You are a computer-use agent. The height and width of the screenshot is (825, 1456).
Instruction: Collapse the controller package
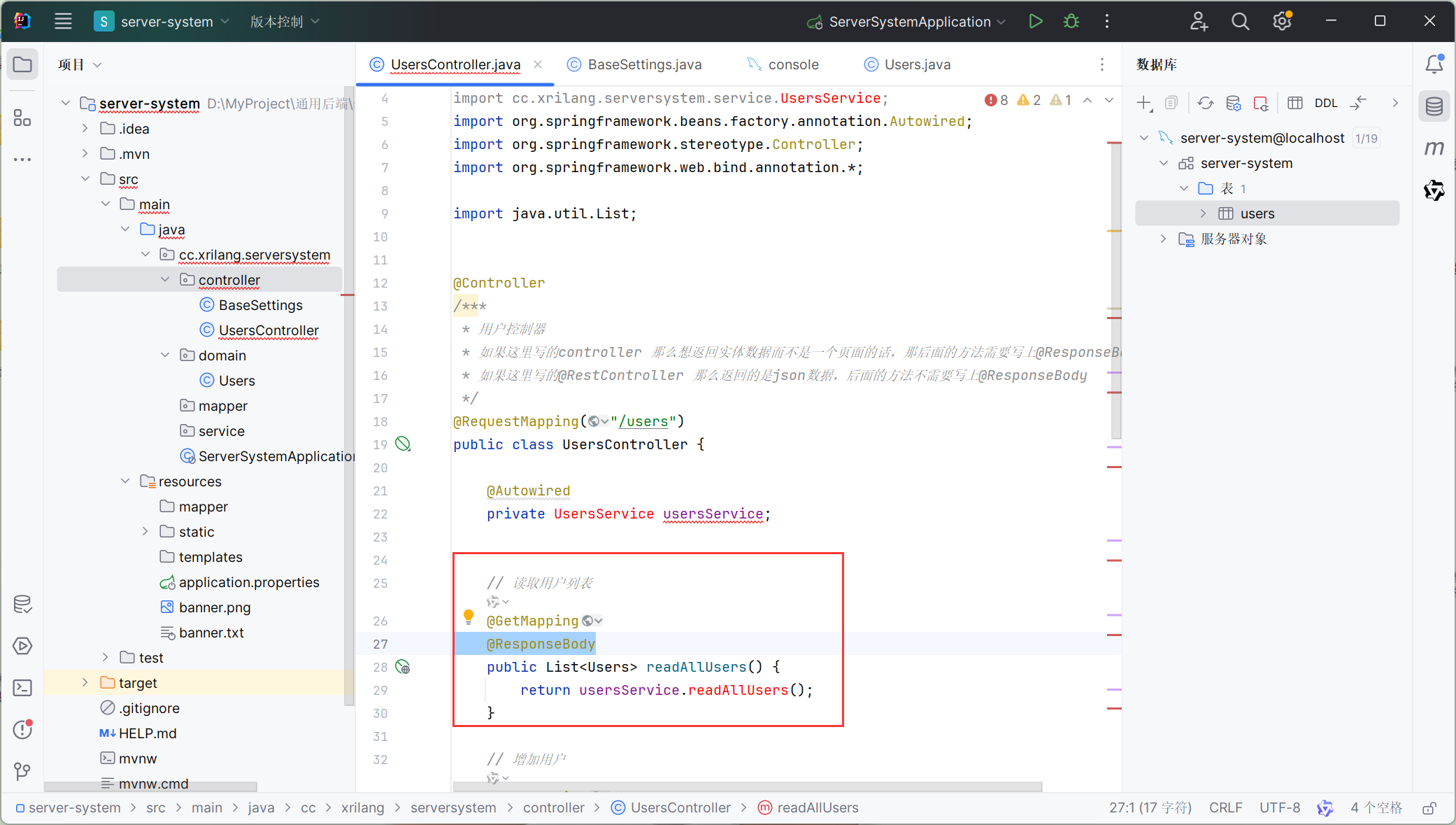pos(165,279)
